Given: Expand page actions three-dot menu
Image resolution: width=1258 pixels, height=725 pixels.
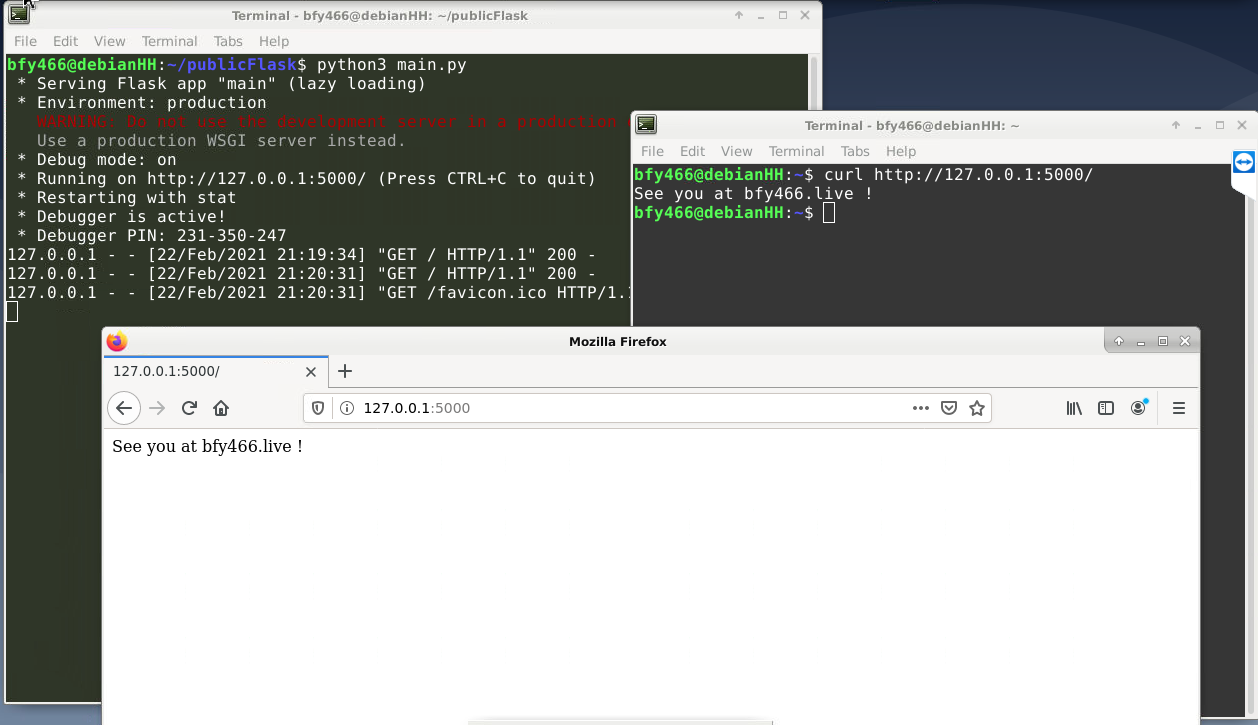Looking at the screenshot, I should [x=921, y=408].
